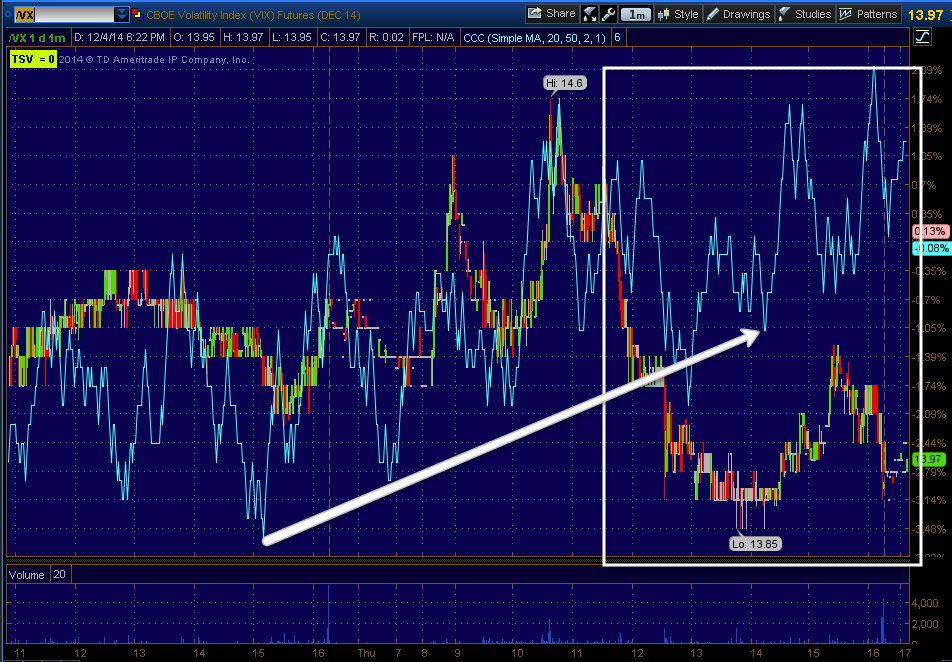The height and width of the screenshot is (662, 952).
Task: Select the /VX 1 d 1m chart label
Action: [x=37, y=38]
